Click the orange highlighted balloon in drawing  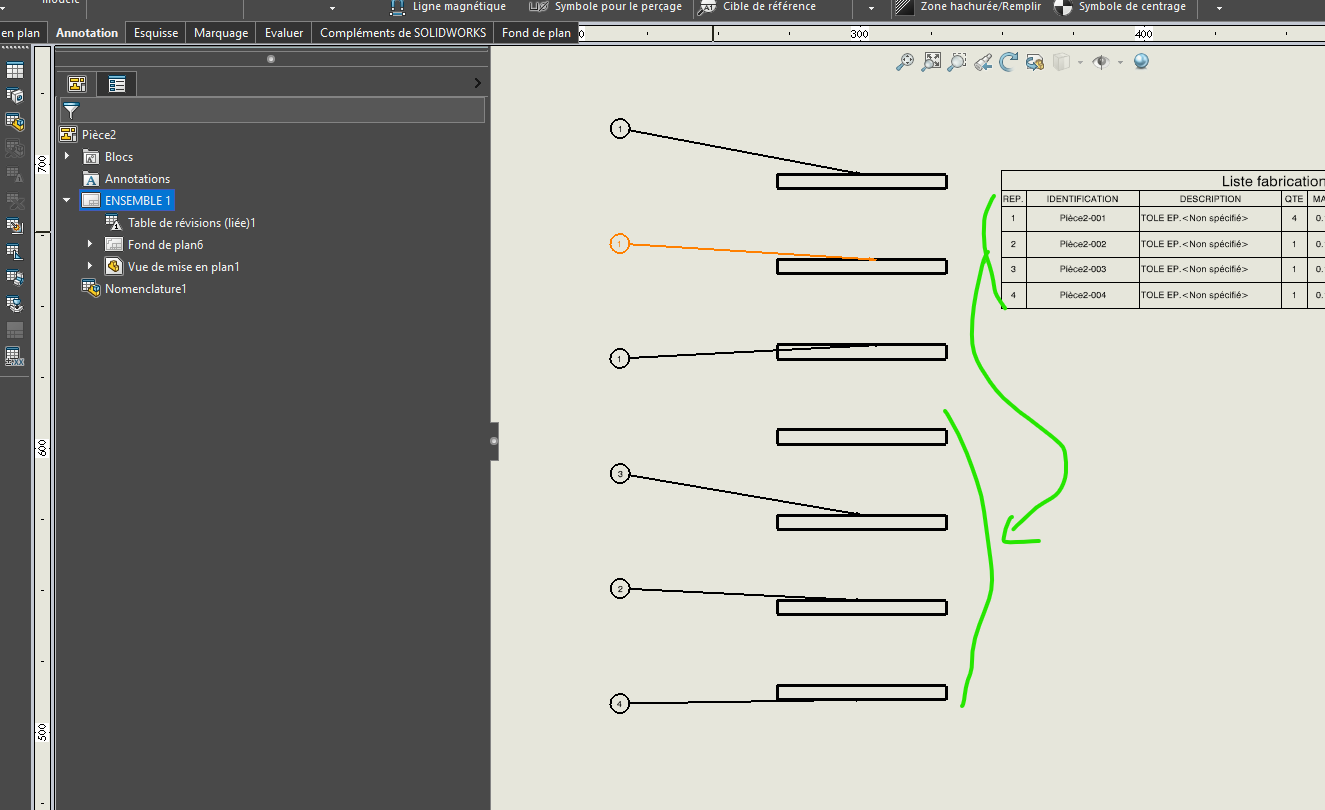click(619, 244)
